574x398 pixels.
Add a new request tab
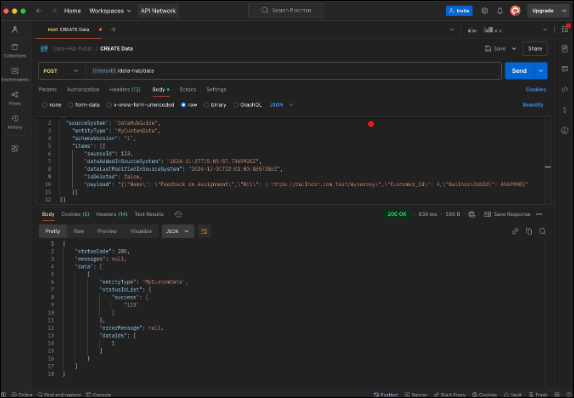(x=113, y=29)
